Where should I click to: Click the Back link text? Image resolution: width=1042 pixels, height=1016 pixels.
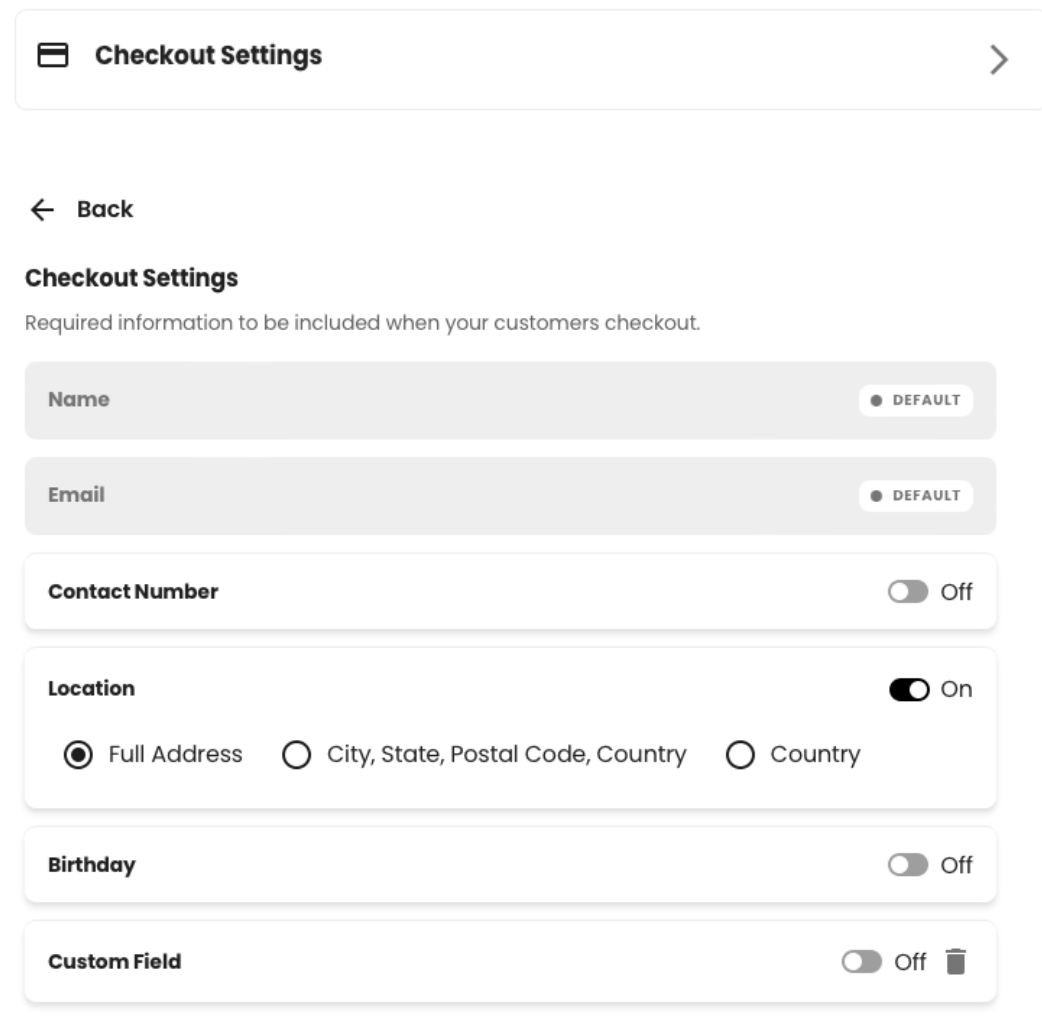point(105,209)
